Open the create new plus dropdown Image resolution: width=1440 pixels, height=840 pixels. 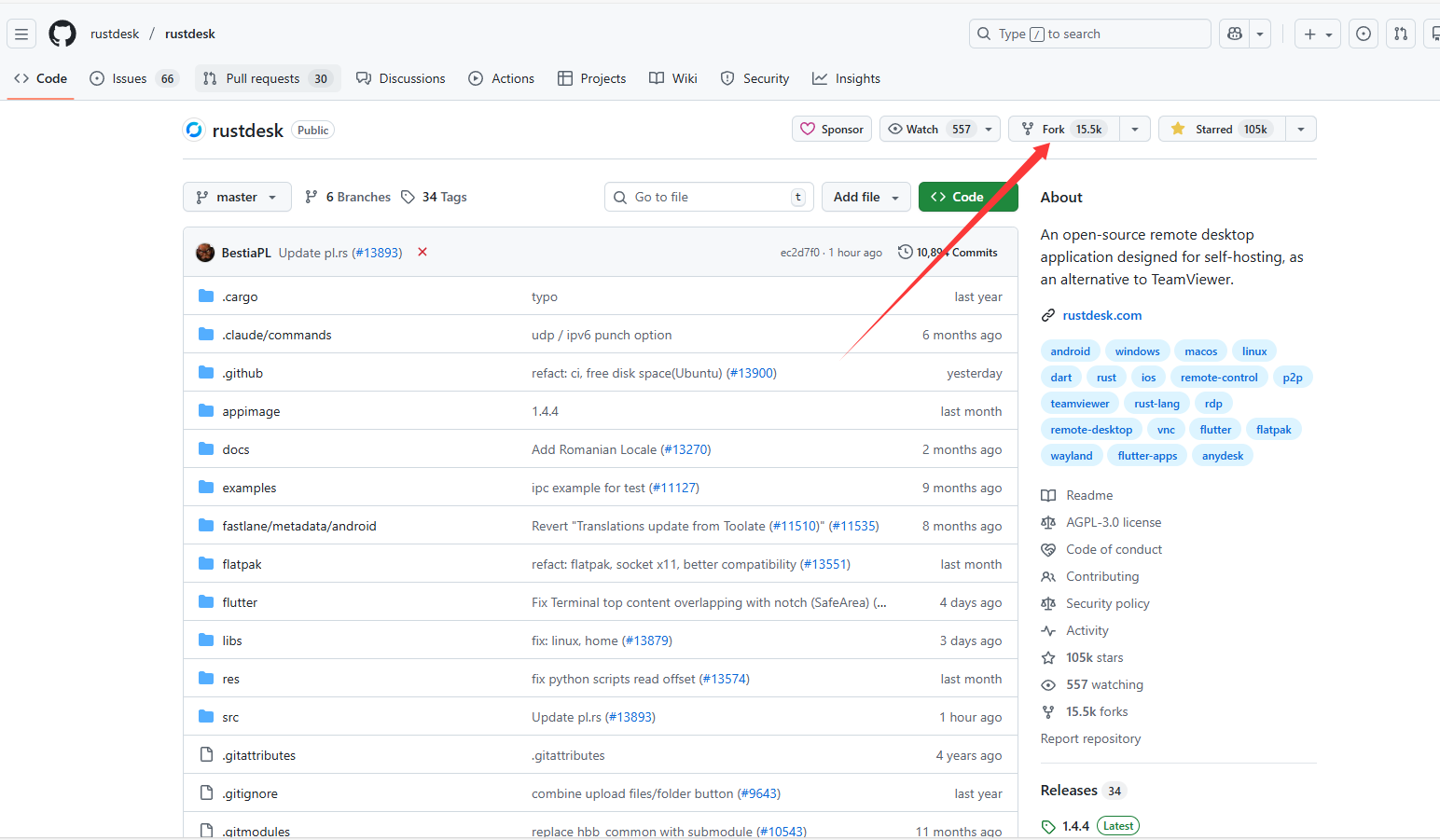pos(1318,34)
